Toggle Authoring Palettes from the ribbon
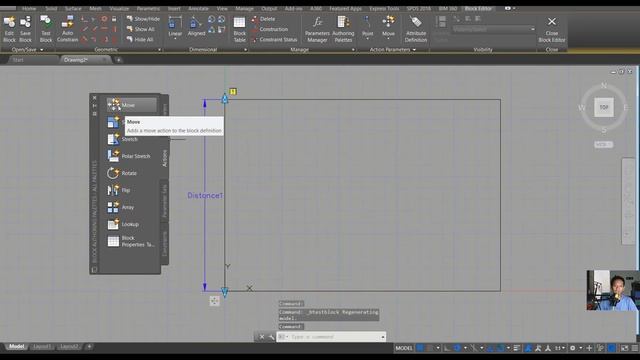Image resolution: width=640 pixels, height=360 pixels. [343, 29]
